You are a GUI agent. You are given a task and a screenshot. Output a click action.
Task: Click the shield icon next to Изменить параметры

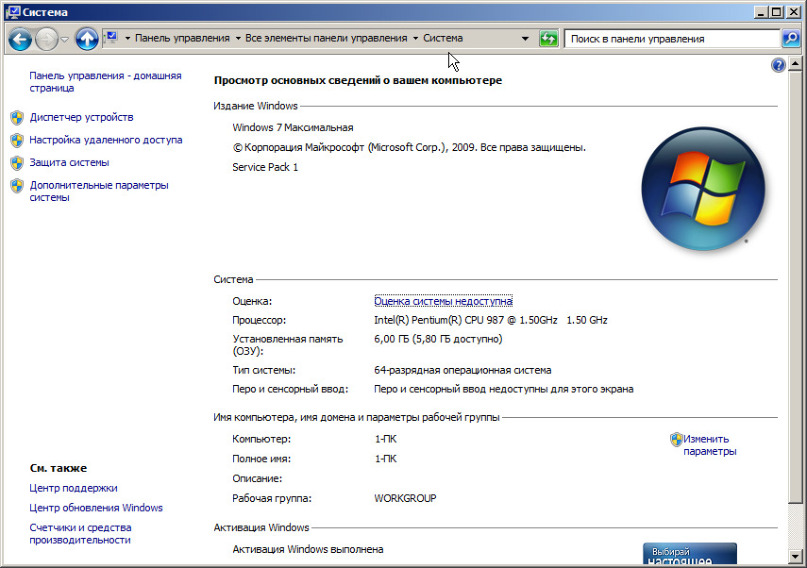click(676, 439)
